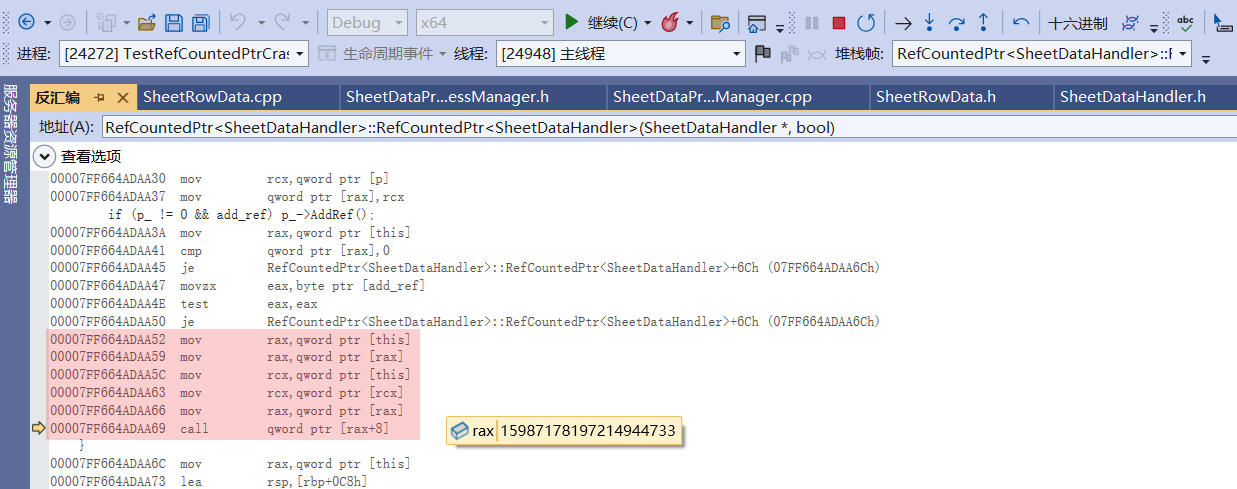Open the x64 platform dropdown
Viewport: 1237px width, 489px height.
[x=484, y=22]
